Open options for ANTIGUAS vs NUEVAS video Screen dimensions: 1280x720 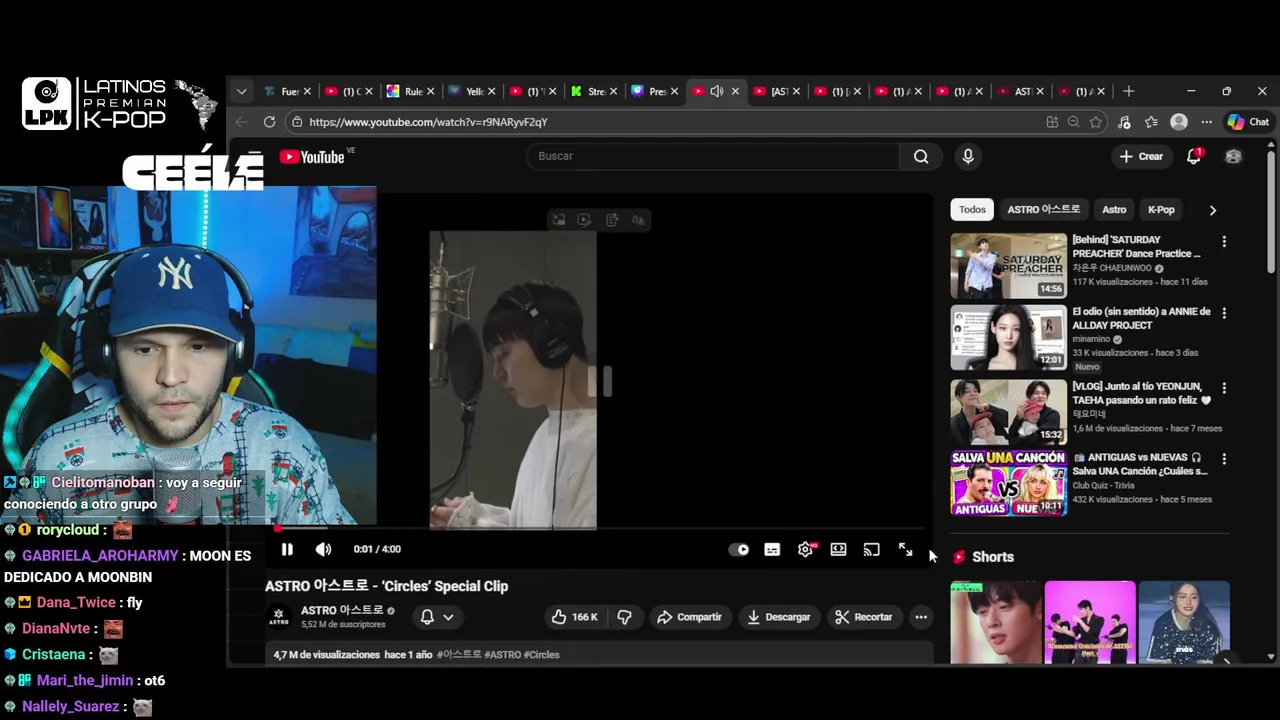click(x=1224, y=459)
